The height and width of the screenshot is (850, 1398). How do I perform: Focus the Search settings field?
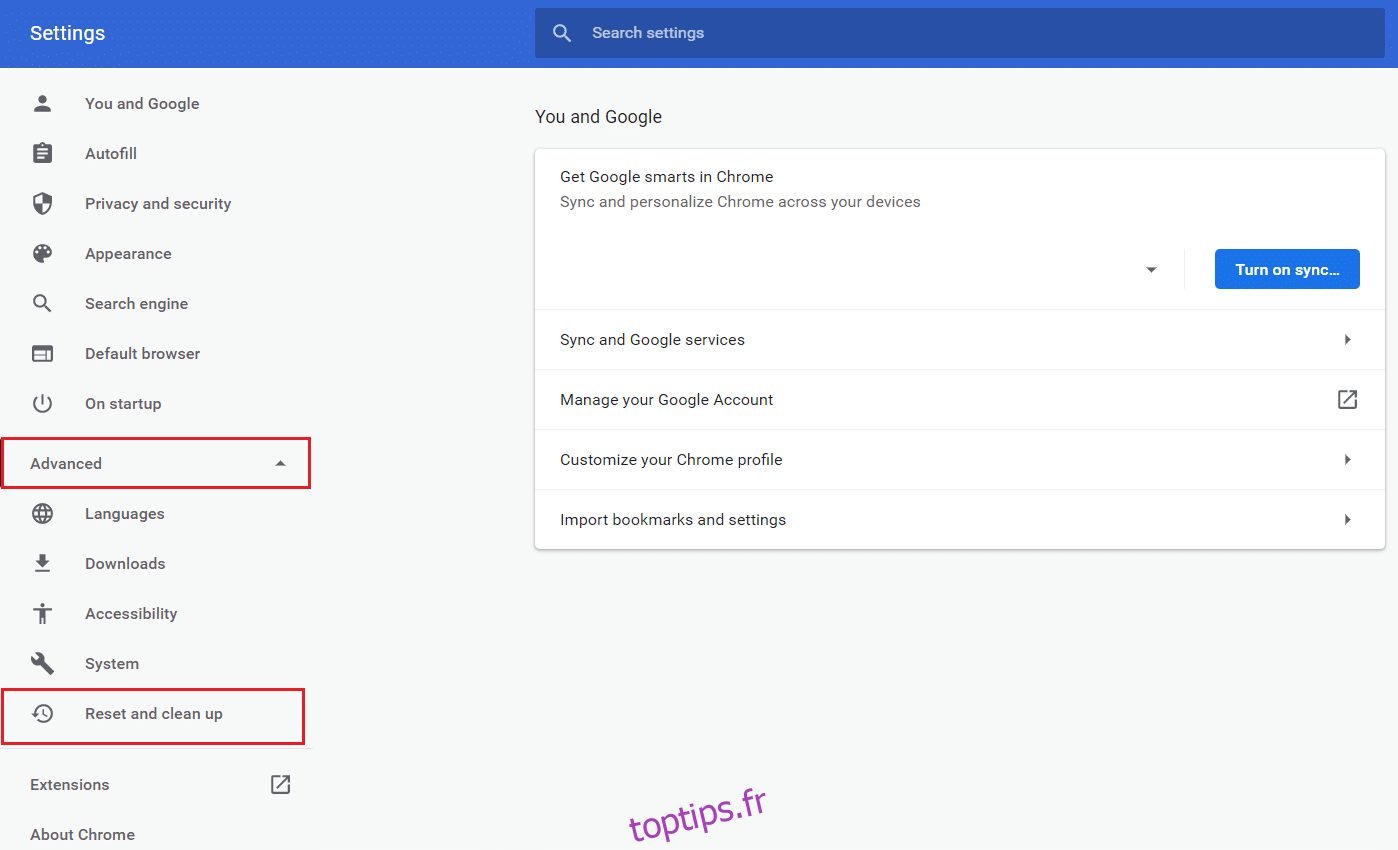click(960, 33)
